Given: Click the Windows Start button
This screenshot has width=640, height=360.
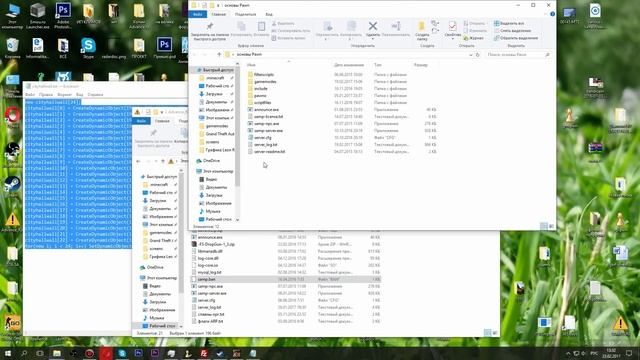Looking at the screenshot, I should click(x=8, y=353).
